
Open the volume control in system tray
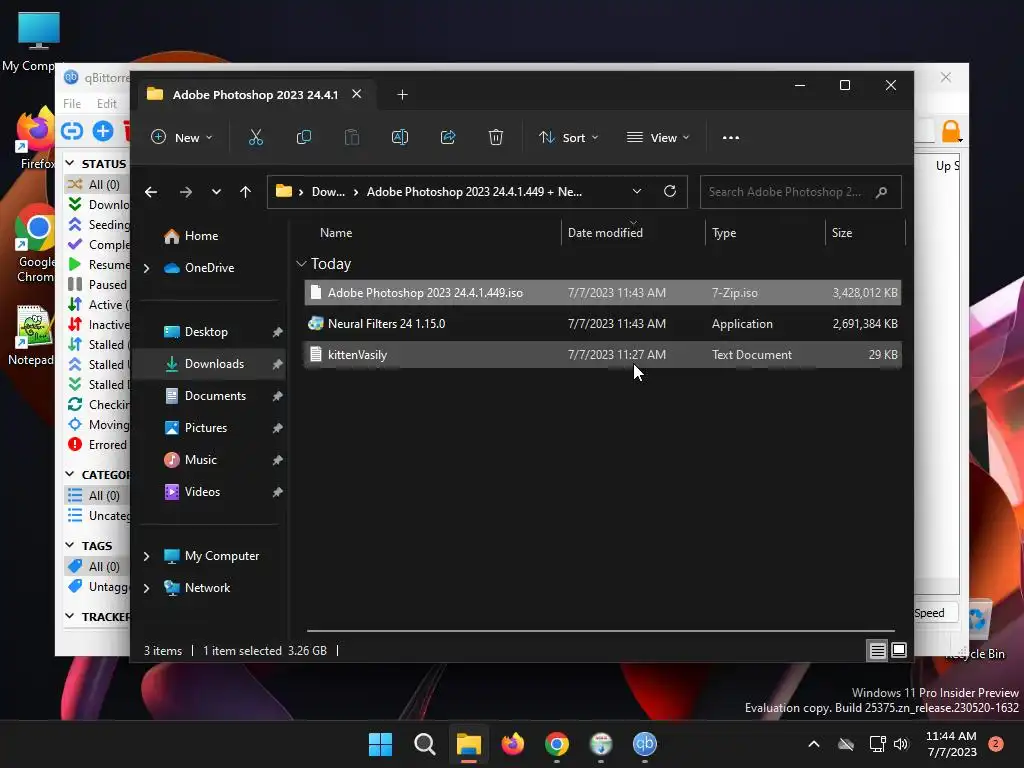click(x=901, y=744)
